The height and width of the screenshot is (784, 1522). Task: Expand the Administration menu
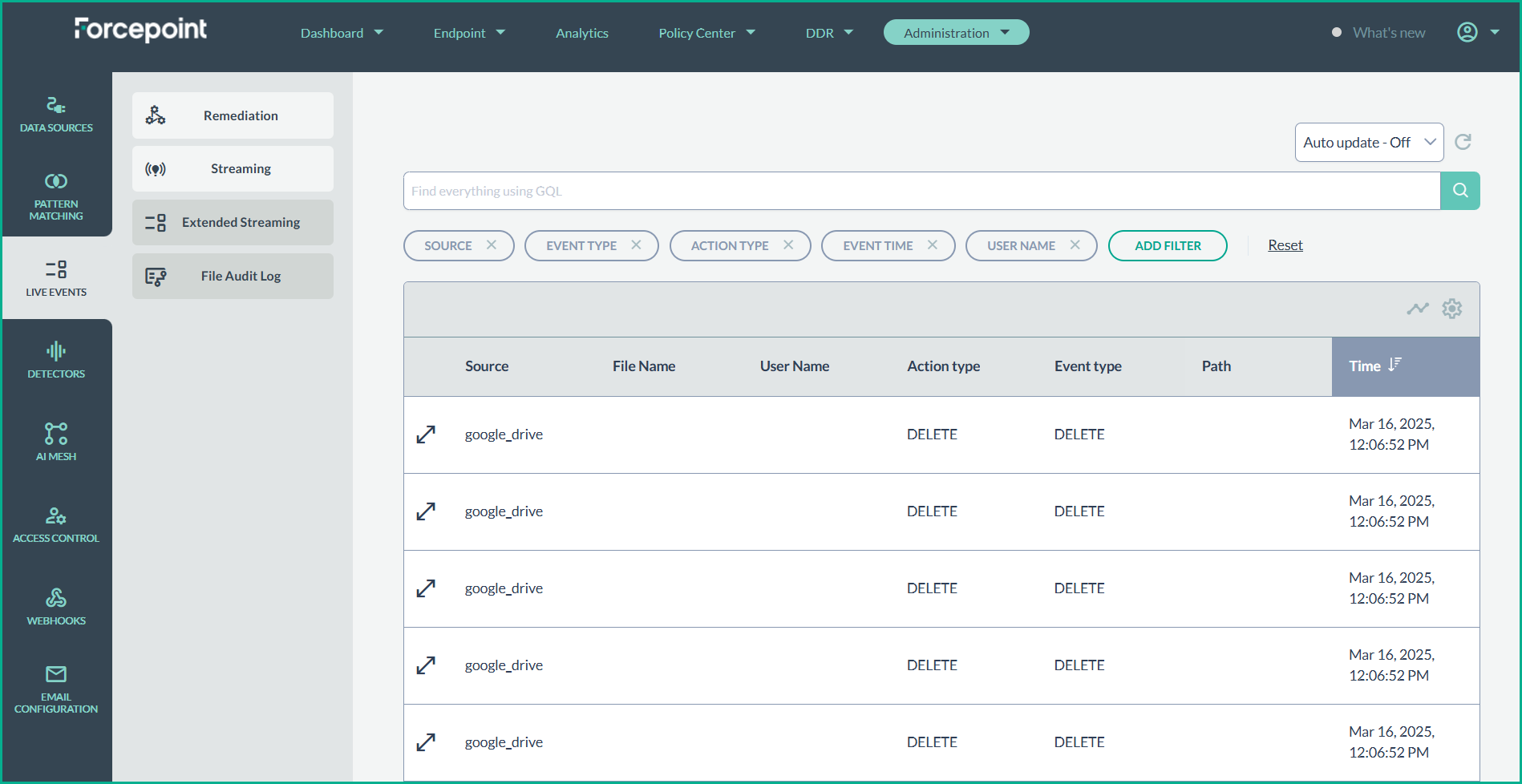pyautogui.click(x=956, y=33)
